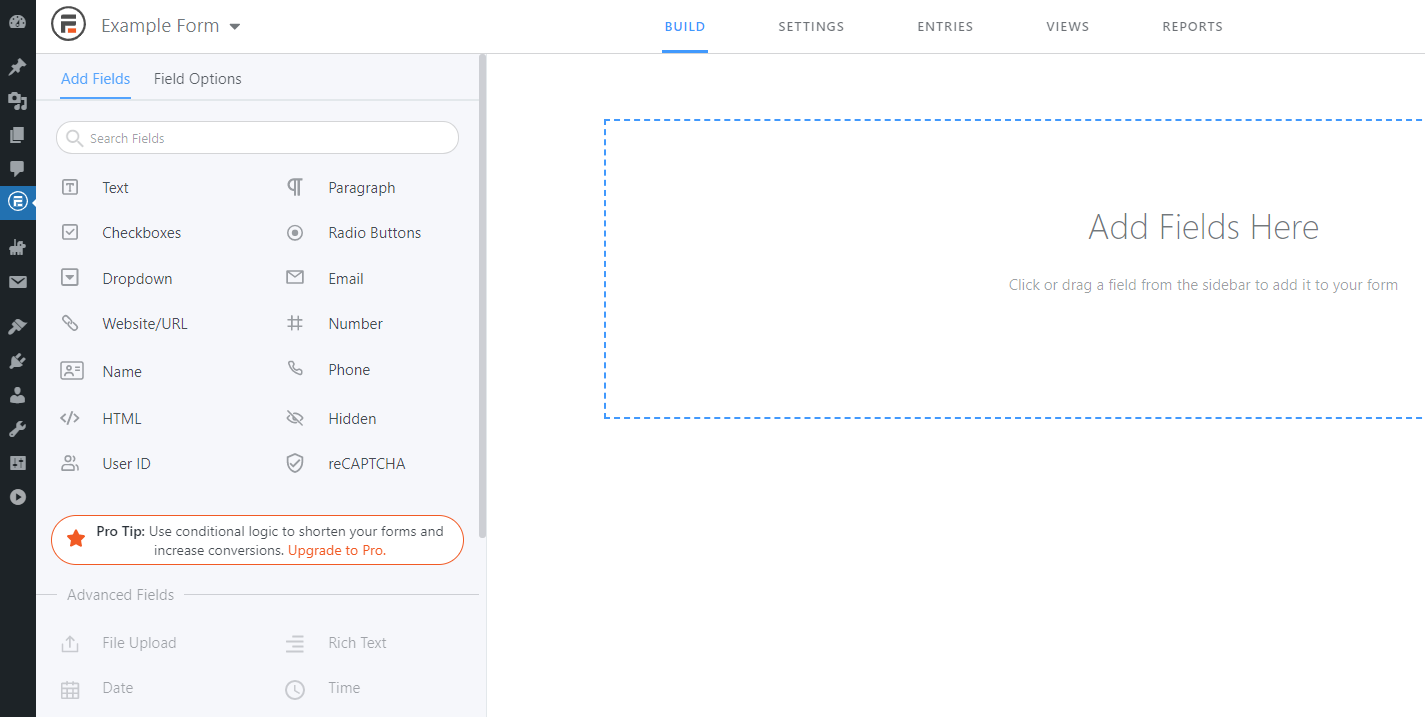
Task: Open the Entries tab
Action: coord(945,27)
